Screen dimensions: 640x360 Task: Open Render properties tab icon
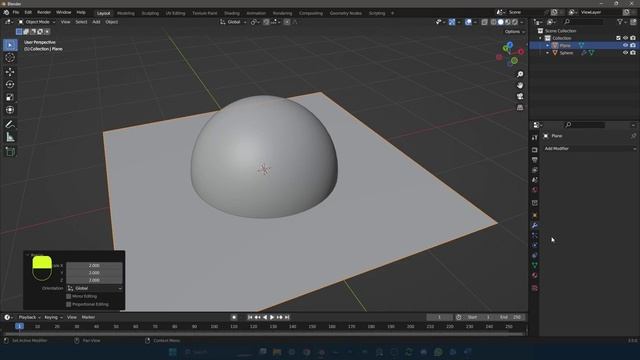pyautogui.click(x=535, y=150)
